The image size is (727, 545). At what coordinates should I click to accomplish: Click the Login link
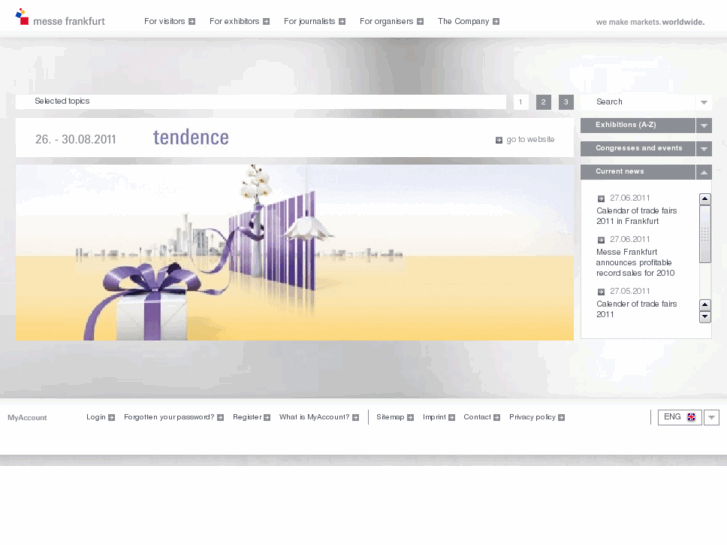point(96,417)
